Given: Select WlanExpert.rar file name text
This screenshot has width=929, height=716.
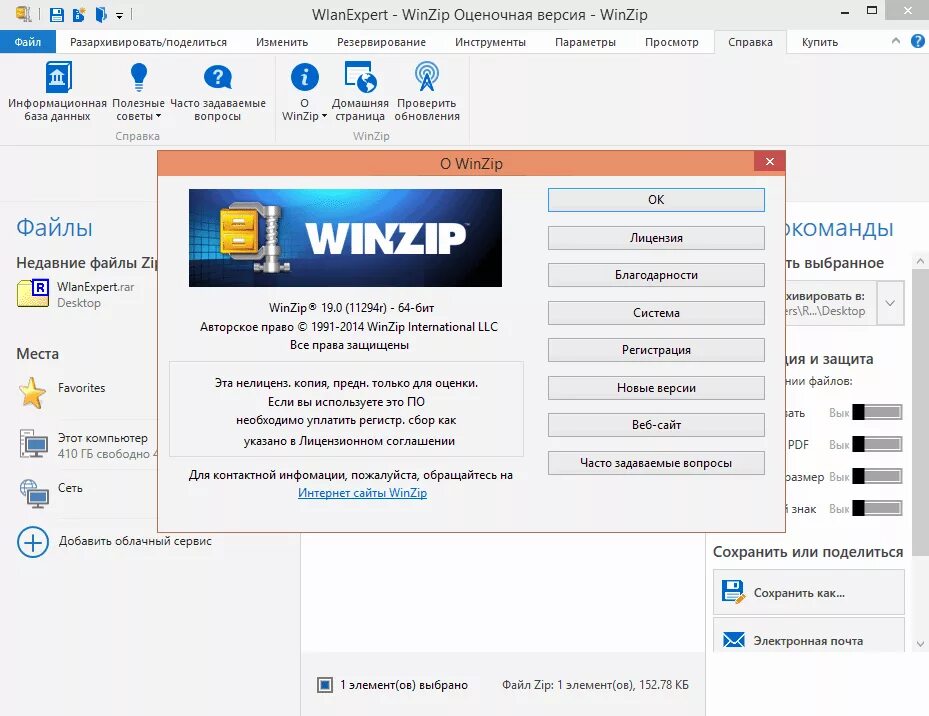Looking at the screenshot, I should 95,287.
